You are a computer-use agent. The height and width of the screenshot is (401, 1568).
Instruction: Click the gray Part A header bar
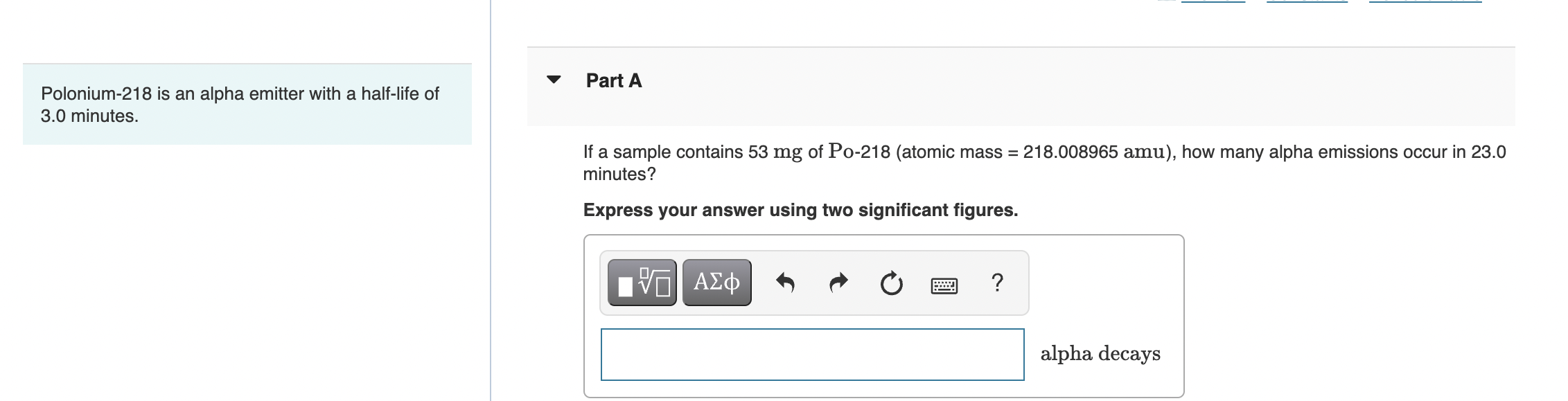pos(1021,87)
